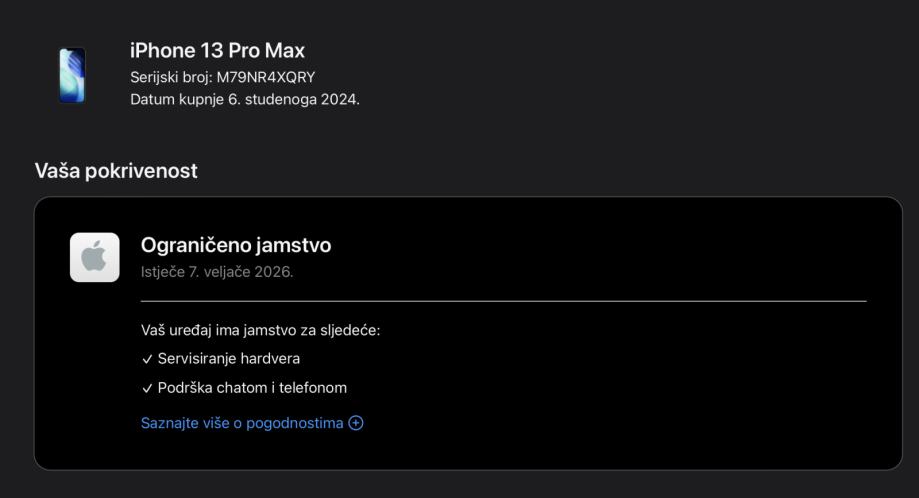The width and height of the screenshot is (919, 498).
Task: Select the iPhone 13 Pro Max title
Action: [217, 50]
